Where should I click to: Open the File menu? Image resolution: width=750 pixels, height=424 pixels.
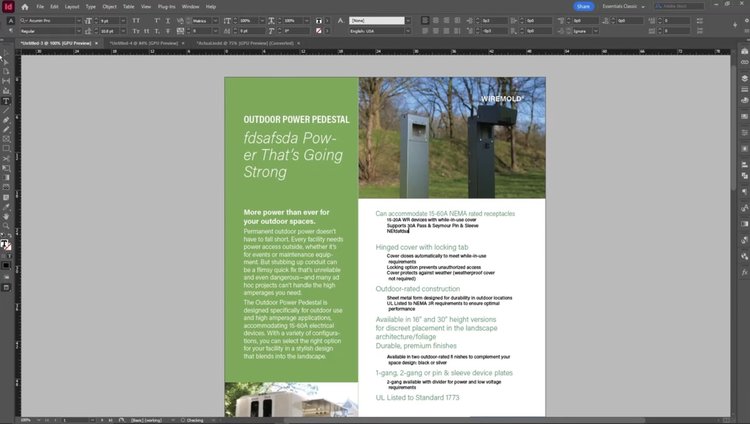click(x=40, y=7)
